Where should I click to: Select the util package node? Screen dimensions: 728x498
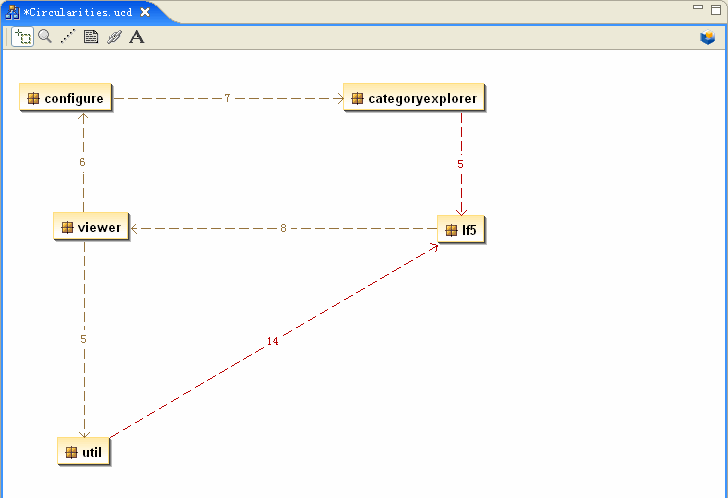84,451
